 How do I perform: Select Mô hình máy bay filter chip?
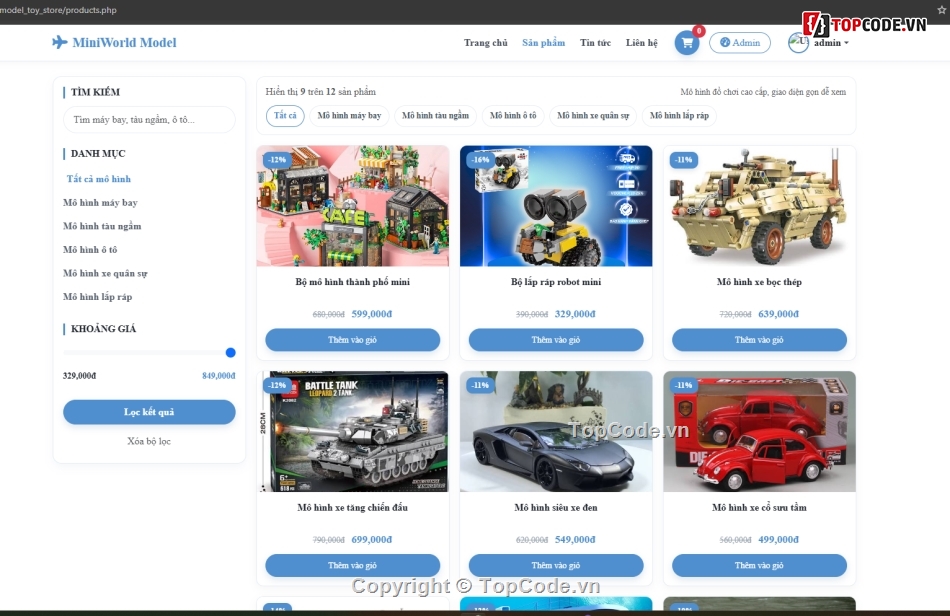(x=349, y=115)
